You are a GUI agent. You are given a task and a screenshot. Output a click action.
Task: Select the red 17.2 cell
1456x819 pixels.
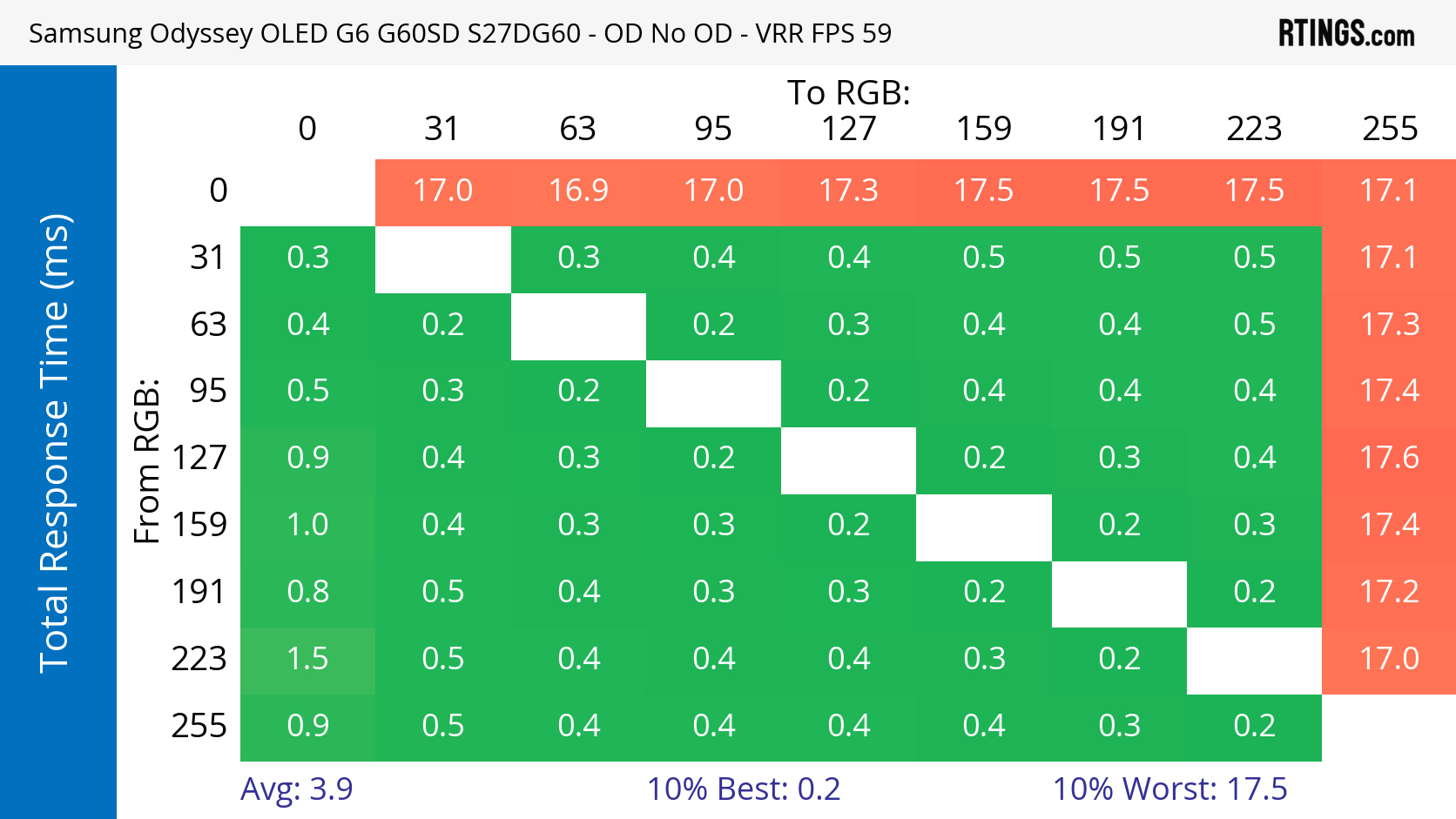tap(1389, 592)
